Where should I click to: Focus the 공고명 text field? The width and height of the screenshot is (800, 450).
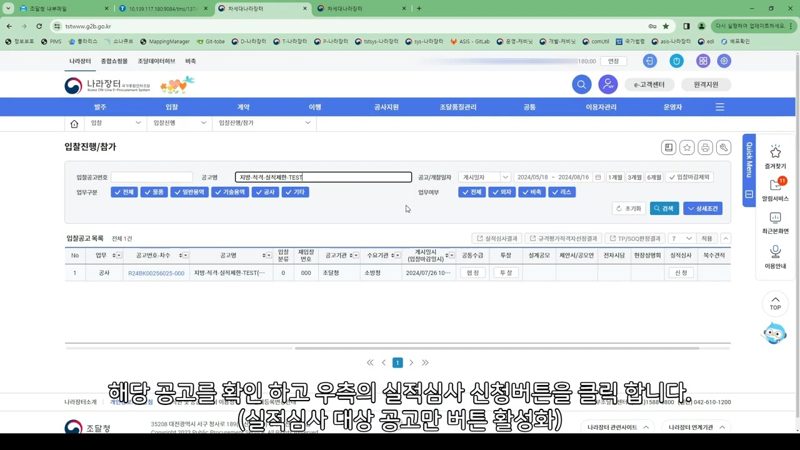(x=323, y=177)
